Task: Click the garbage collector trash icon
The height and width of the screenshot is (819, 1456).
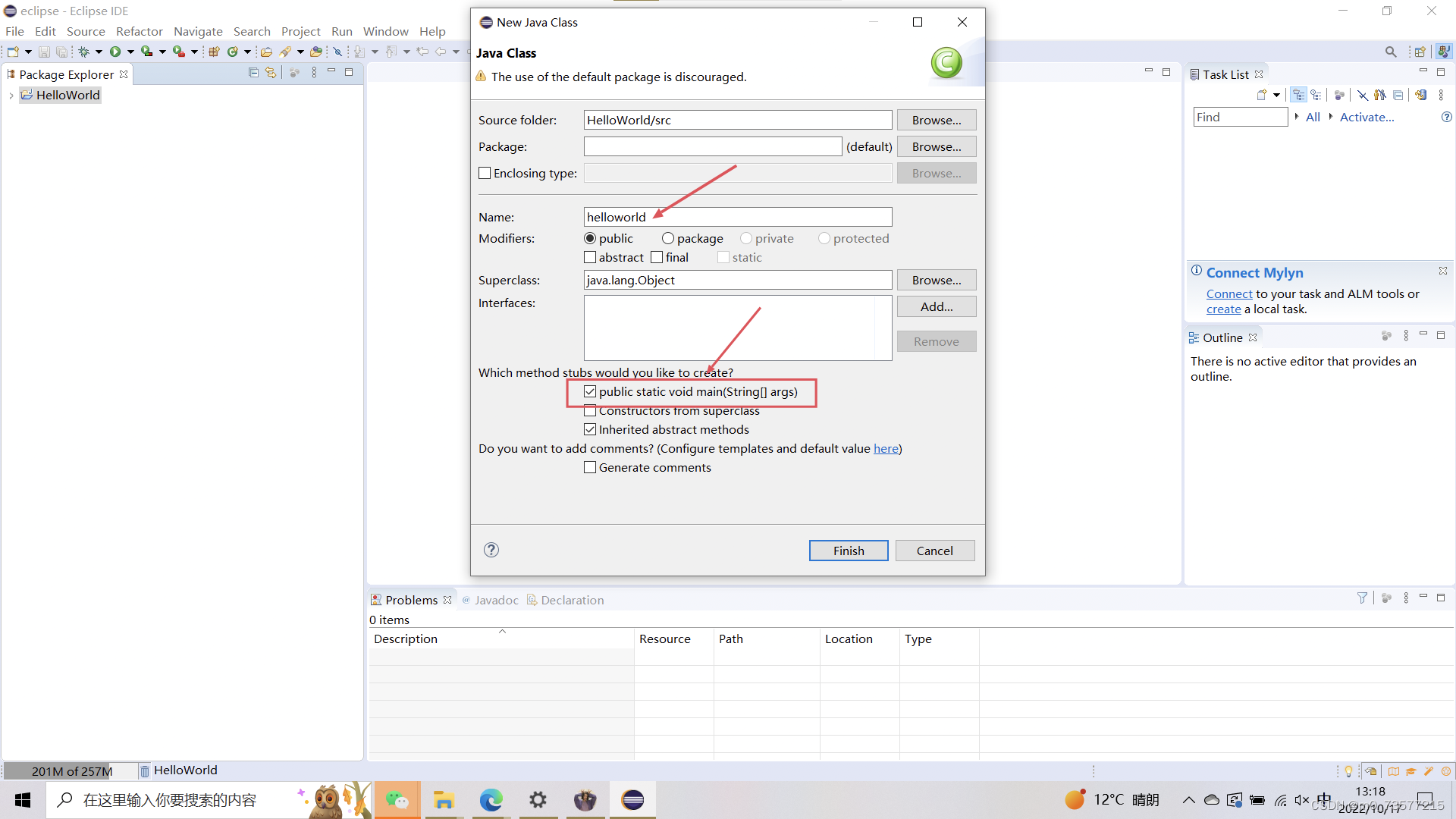Action: (x=144, y=771)
